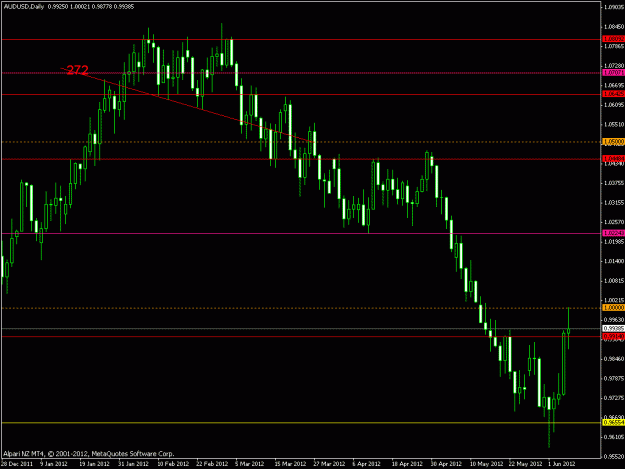The height and width of the screenshot is (469, 625).
Task: Select the olive horizontal line at 0.96554
Action: point(301,423)
